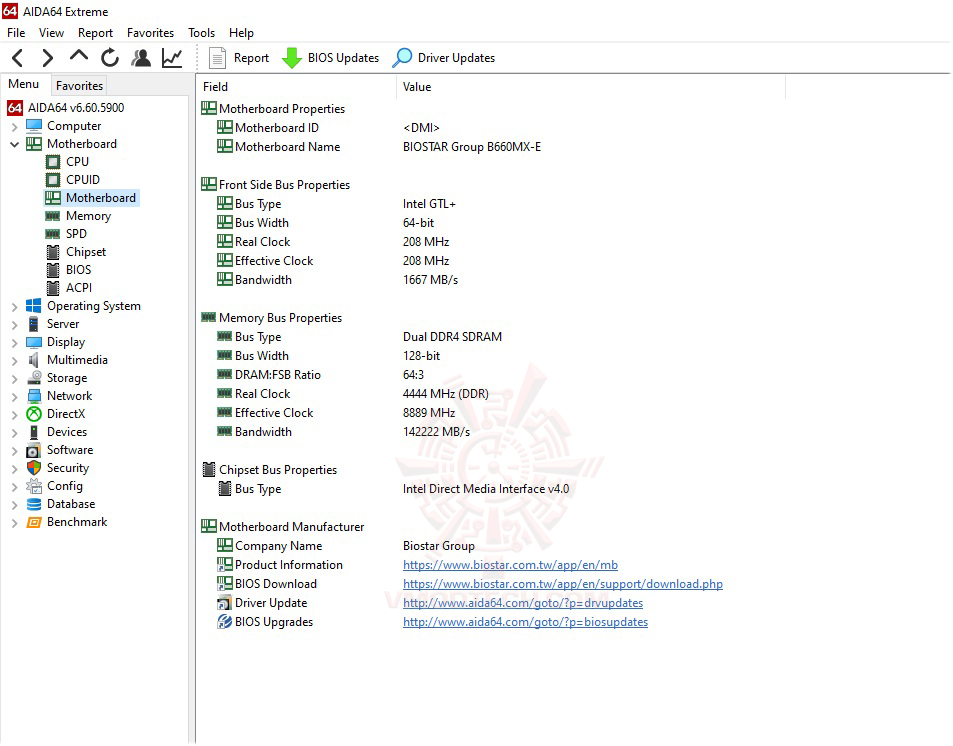Click the DirectX Xbox icon
Viewport: 953px width, 746px height.
34,414
